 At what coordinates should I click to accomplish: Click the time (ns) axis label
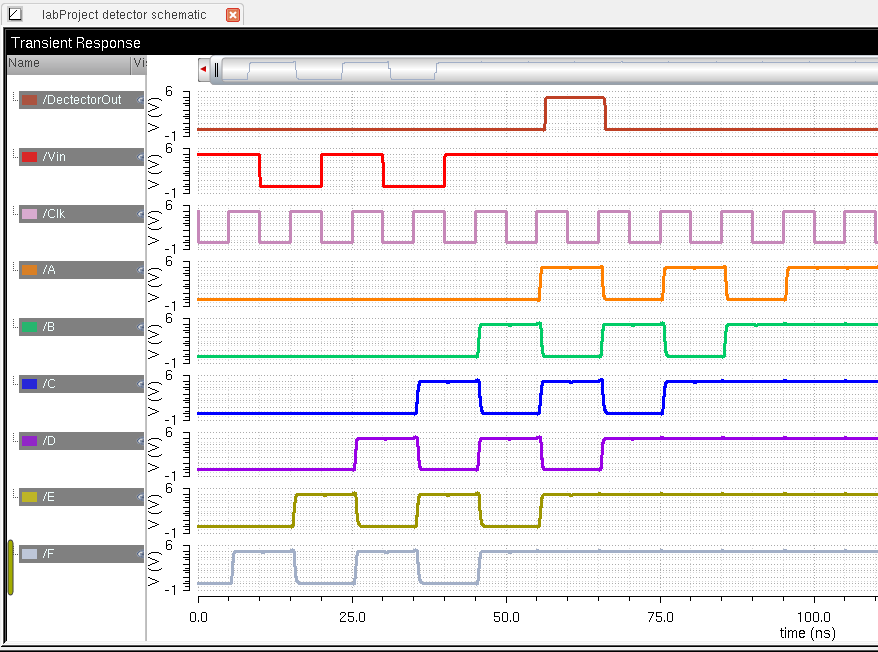pyautogui.click(x=808, y=633)
